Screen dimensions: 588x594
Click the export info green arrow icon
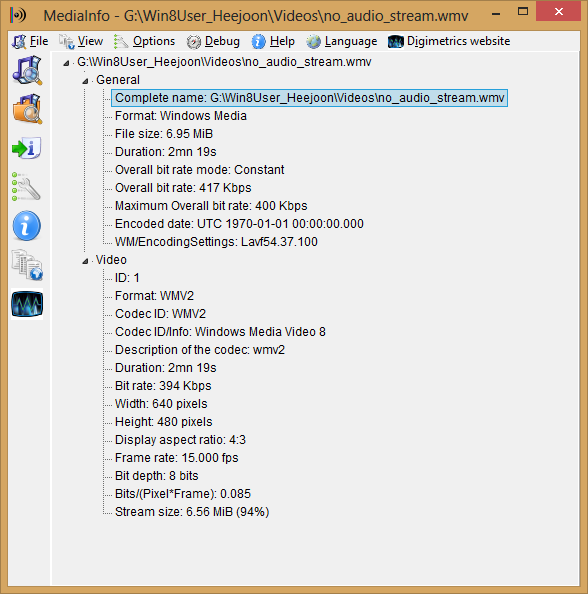tap(27, 148)
